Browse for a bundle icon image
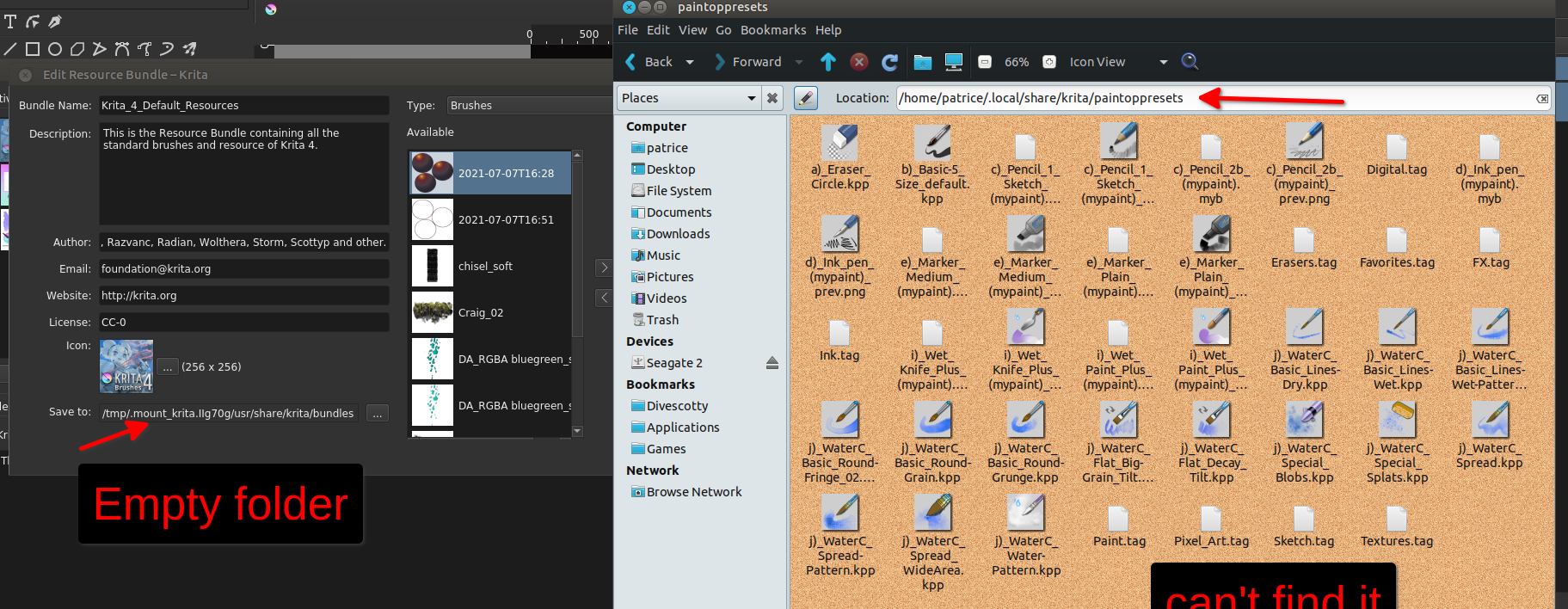 point(168,367)
